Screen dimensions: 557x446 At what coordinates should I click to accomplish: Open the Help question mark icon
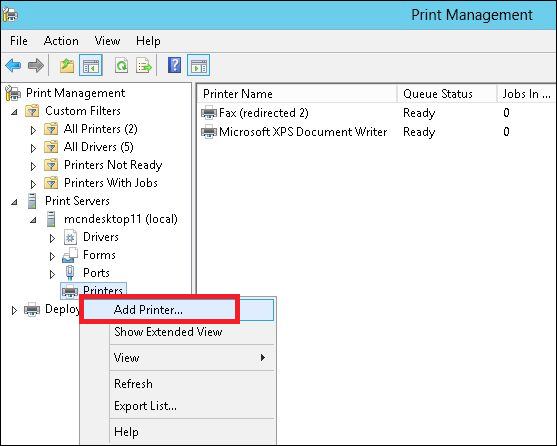pyautogui.click(x=174, y=65)
